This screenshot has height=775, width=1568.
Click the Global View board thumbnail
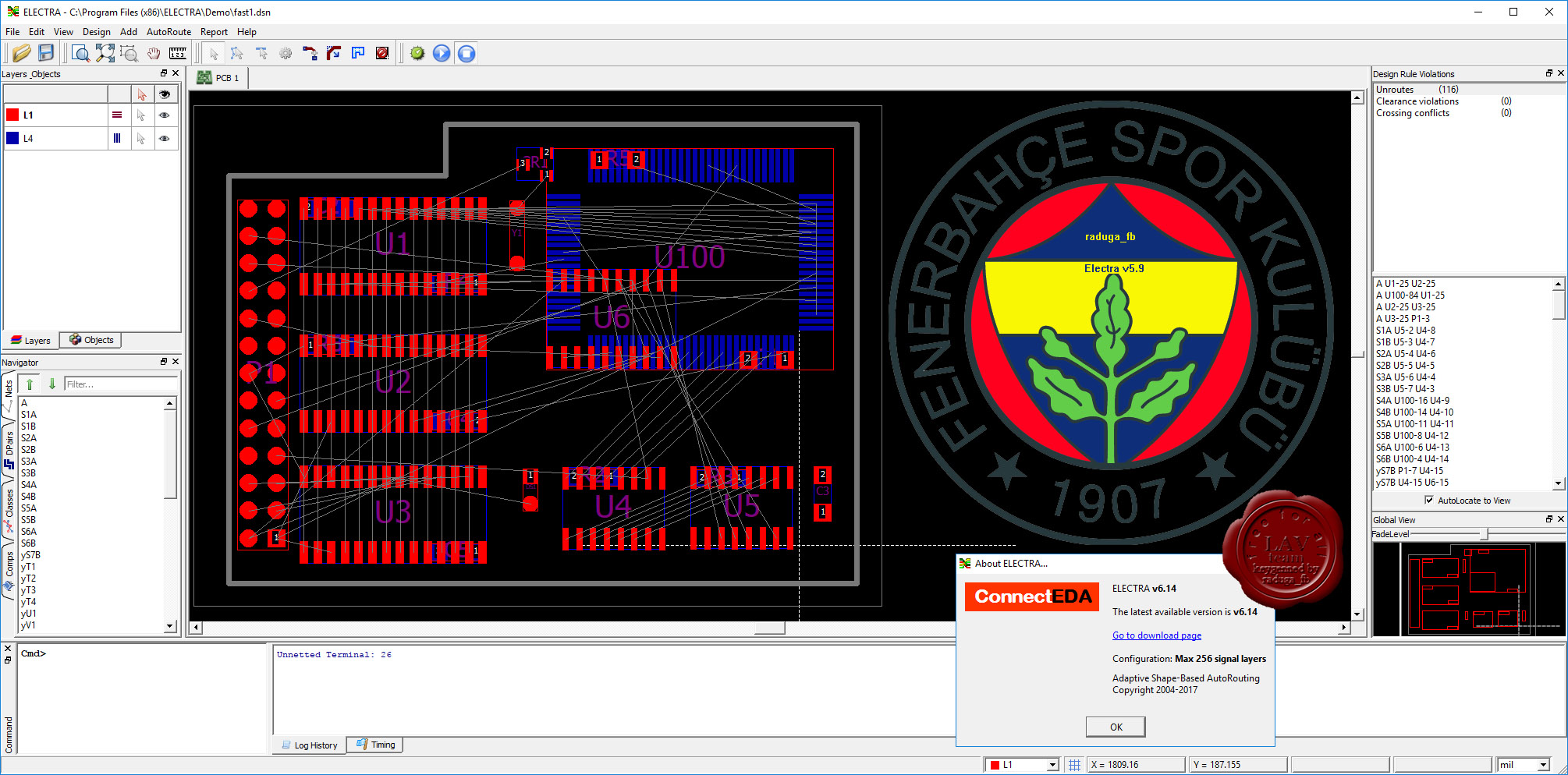(1469, 589)
